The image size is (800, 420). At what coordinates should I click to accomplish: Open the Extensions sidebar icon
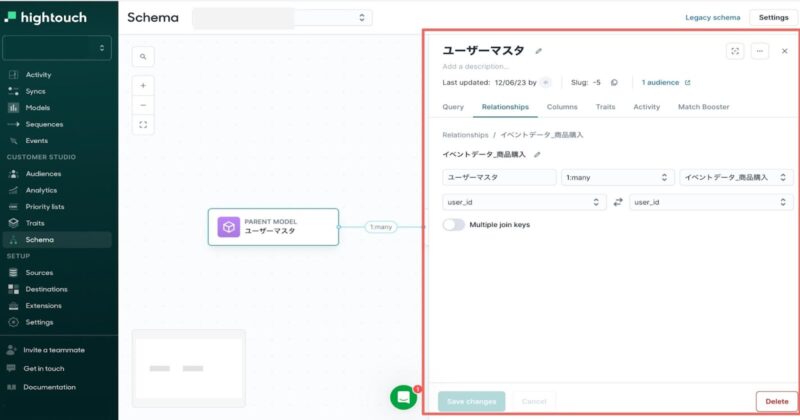(x=13, y=306)
